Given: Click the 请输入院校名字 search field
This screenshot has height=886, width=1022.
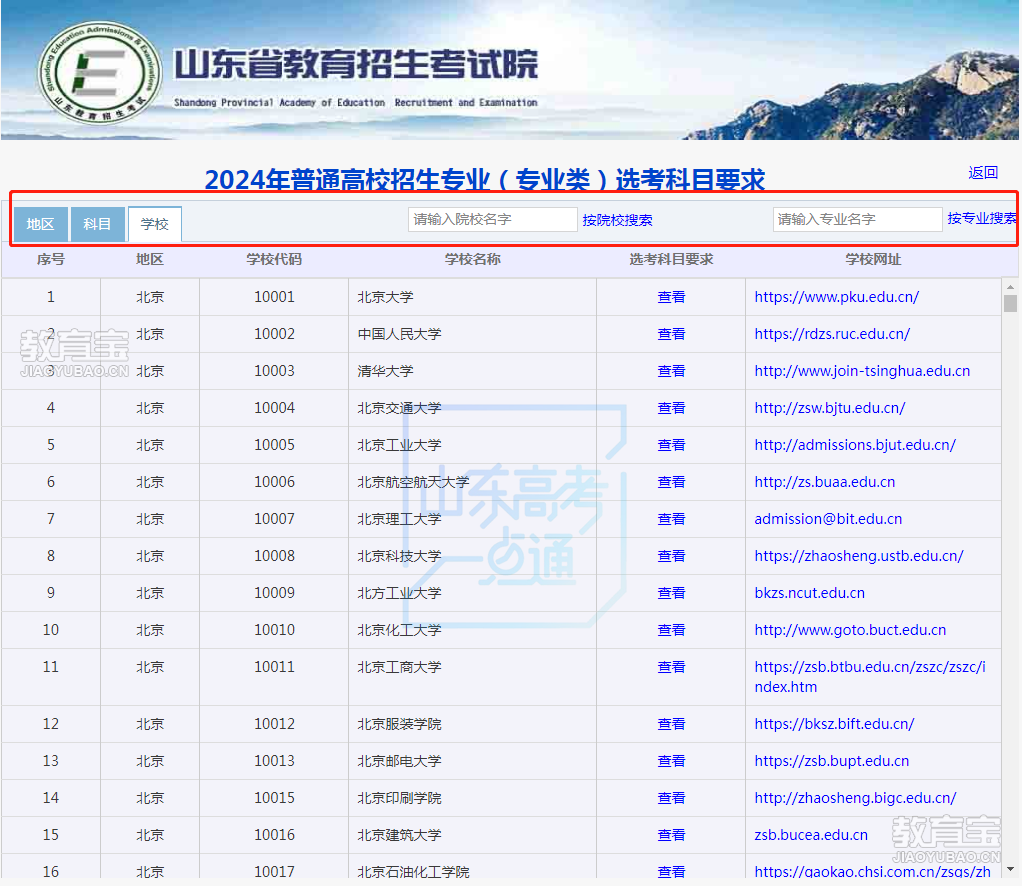Looking at the screenshot, I should (x=493, y=219).
